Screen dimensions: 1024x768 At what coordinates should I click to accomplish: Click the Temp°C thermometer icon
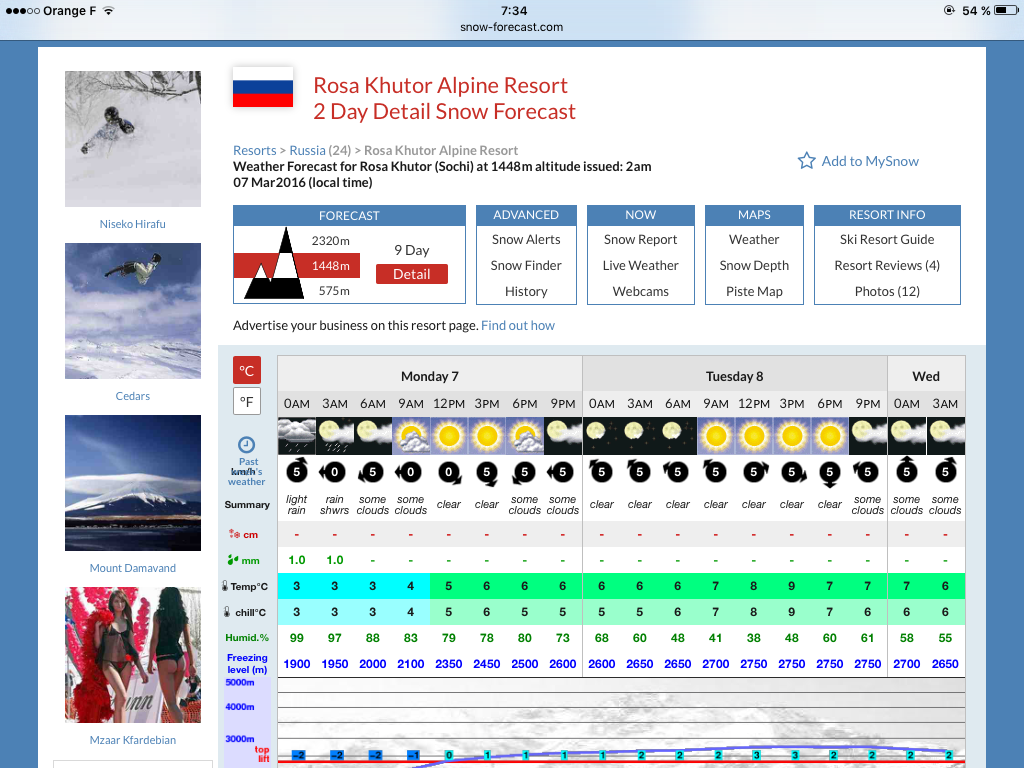(x=225, y=586)
